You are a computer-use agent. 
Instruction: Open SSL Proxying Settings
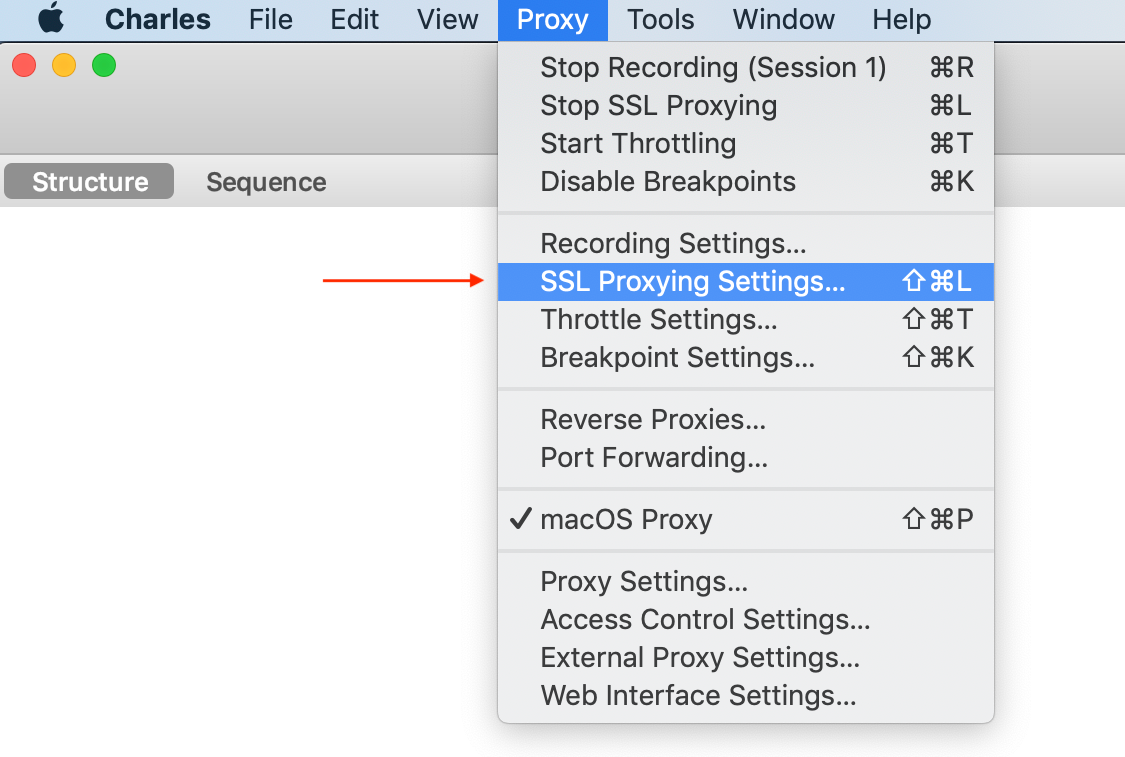coord(692,282)
